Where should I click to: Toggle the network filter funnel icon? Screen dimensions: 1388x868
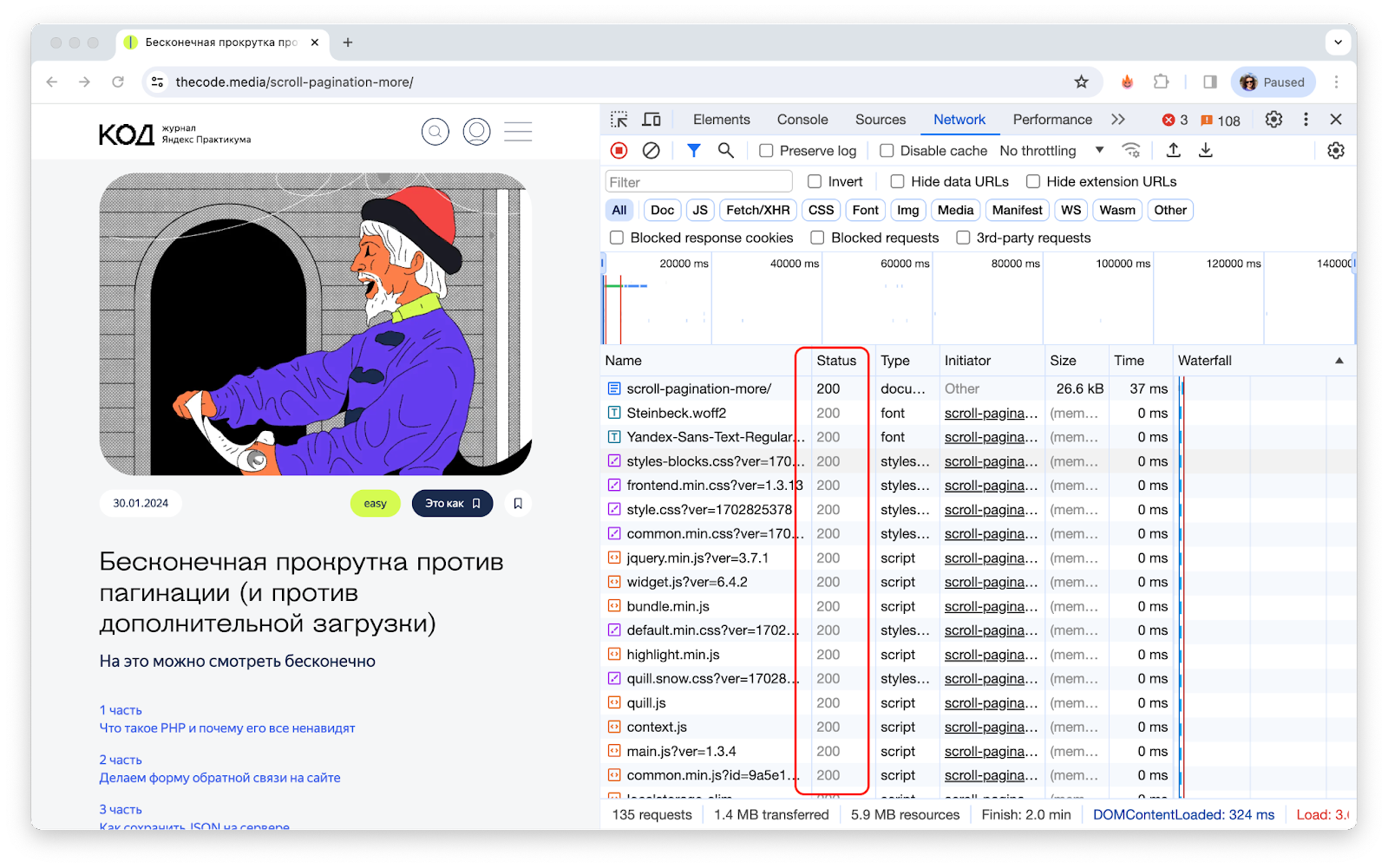pyautogui.click(x=693, y=151)
